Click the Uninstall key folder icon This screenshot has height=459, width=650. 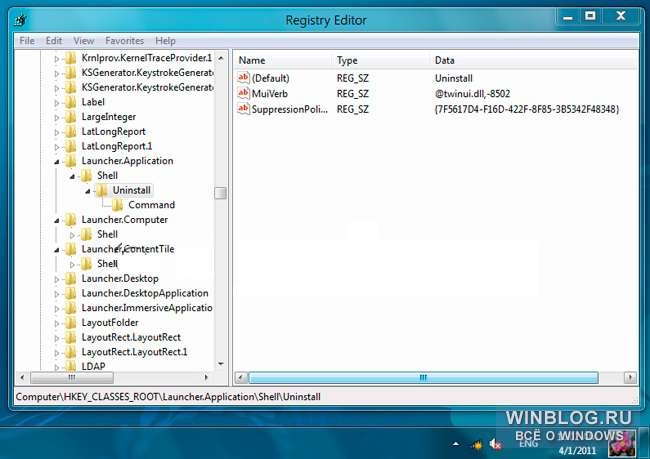(102, 190)
